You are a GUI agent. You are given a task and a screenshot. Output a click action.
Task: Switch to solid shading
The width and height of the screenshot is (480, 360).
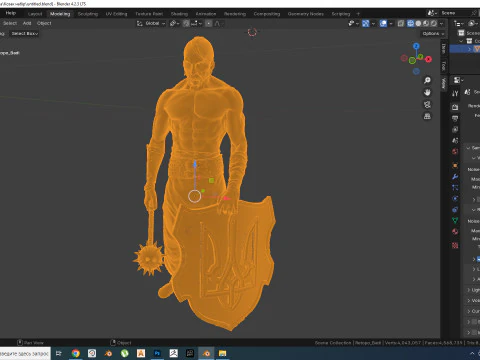point(418,23)
